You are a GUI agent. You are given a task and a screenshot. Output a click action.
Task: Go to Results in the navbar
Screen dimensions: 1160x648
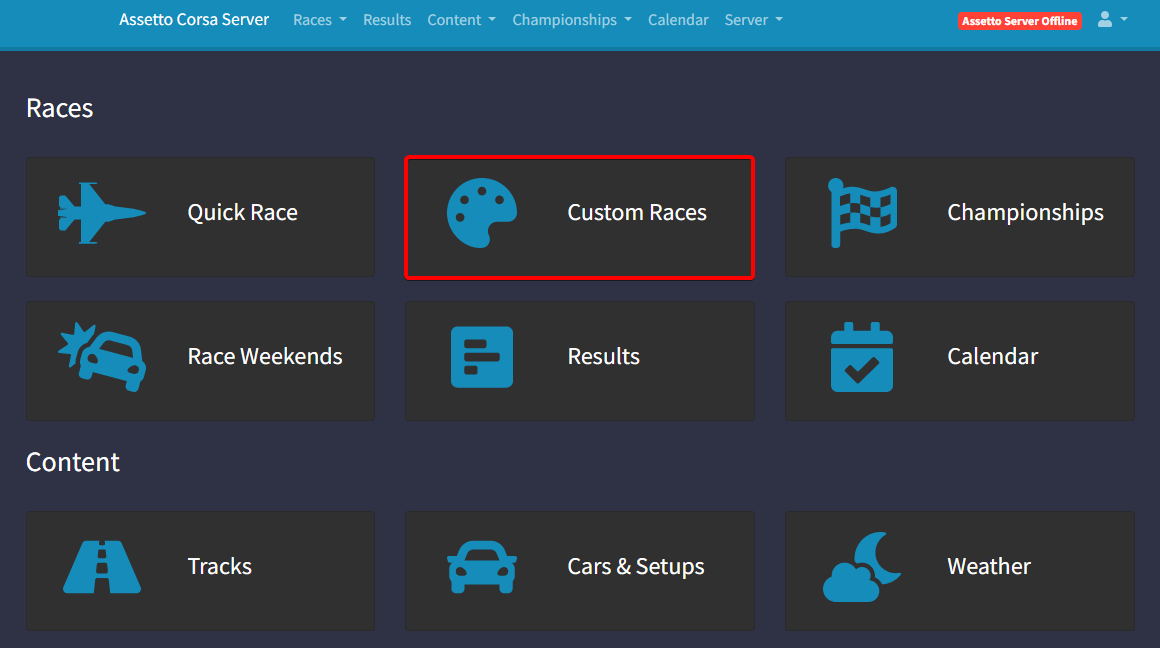(x=387, y=20)
